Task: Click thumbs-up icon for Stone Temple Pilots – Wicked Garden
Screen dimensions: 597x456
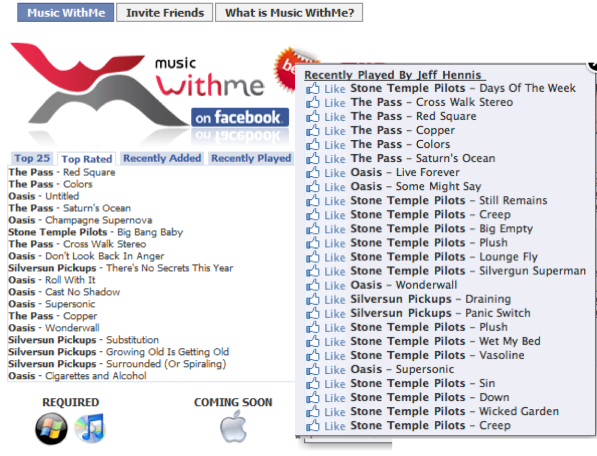Action: (313, 412)
